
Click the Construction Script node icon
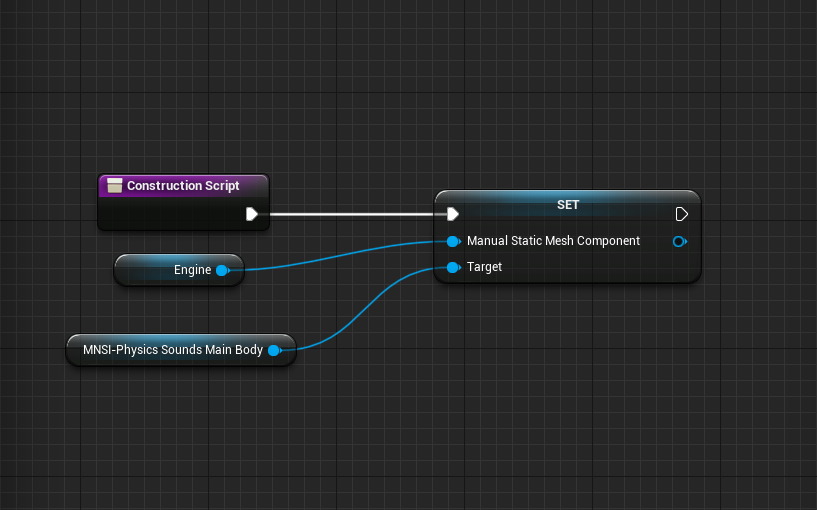(114, 186)
